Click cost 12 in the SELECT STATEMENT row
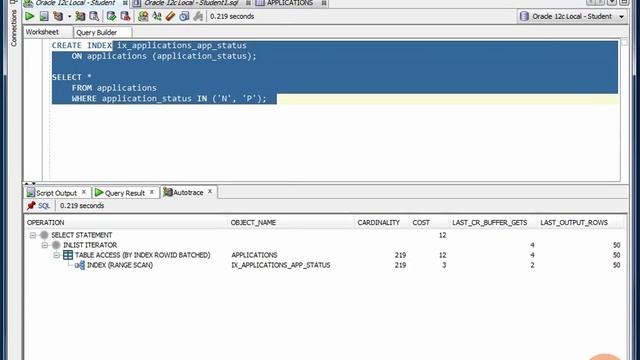This screenshot has width=640, height=360. click(x=442, y=235)
